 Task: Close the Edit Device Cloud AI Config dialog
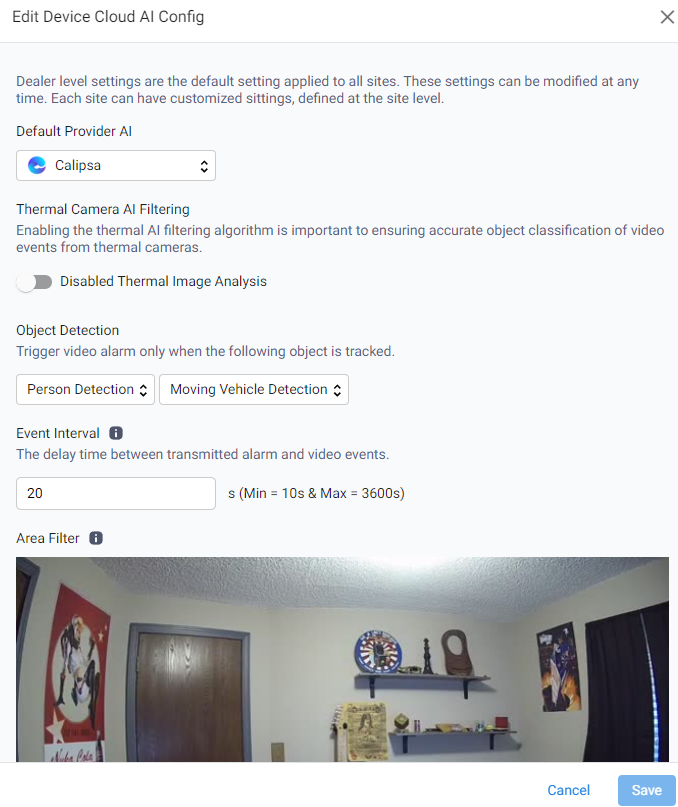667,17
